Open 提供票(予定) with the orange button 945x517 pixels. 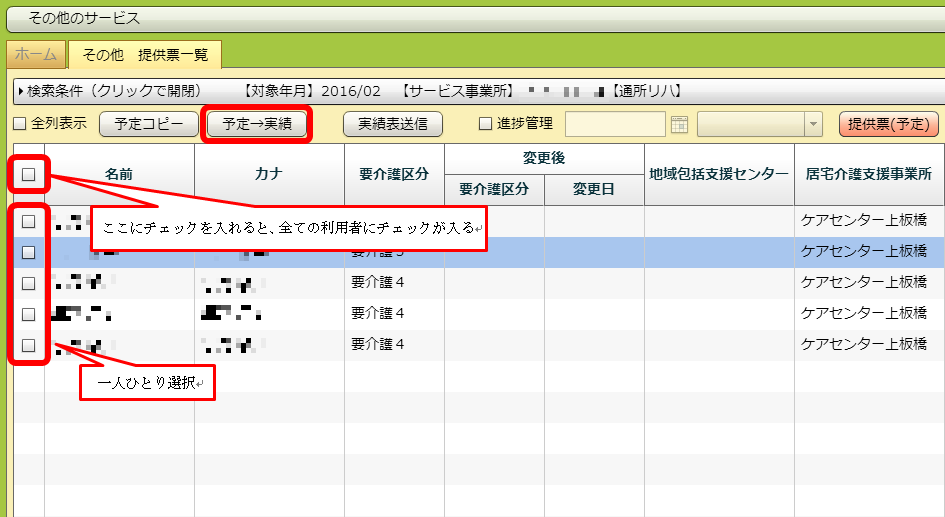888,124
